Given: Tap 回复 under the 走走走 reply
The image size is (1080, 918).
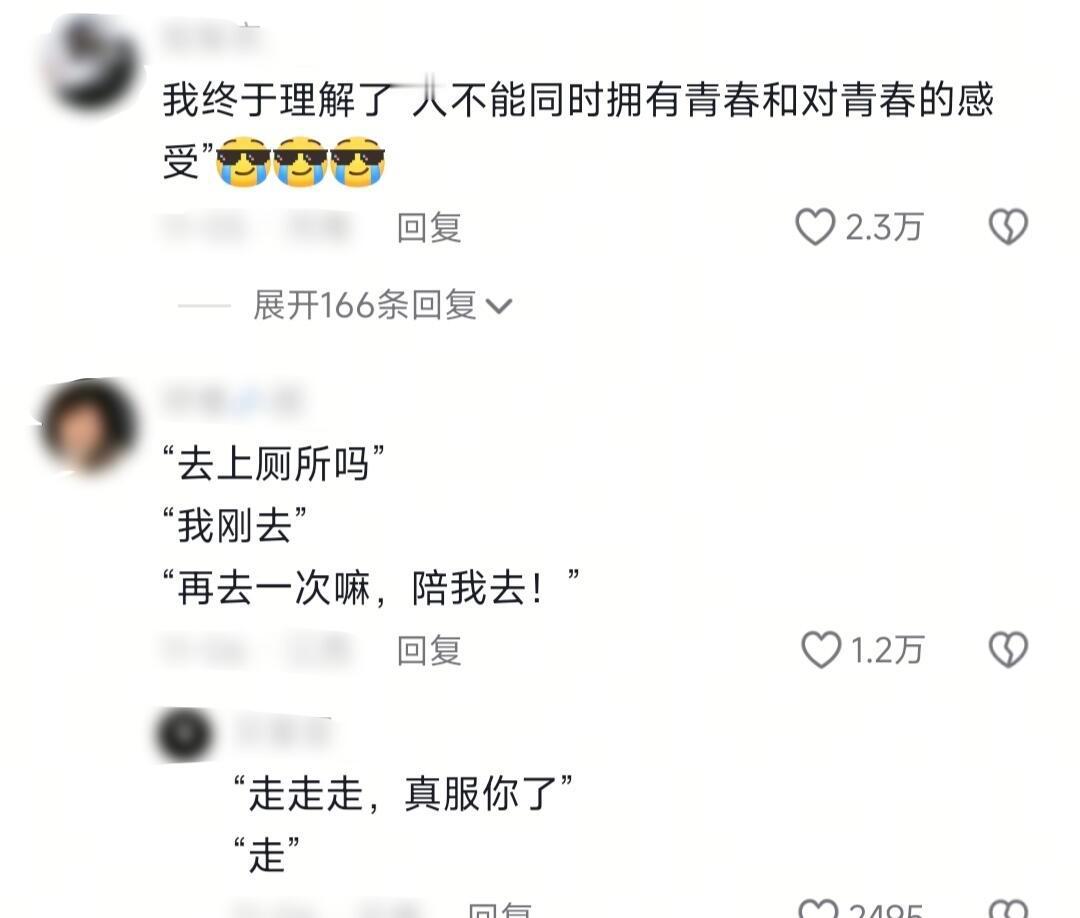Looking at the screenshot, I should (x=500, y=910).
